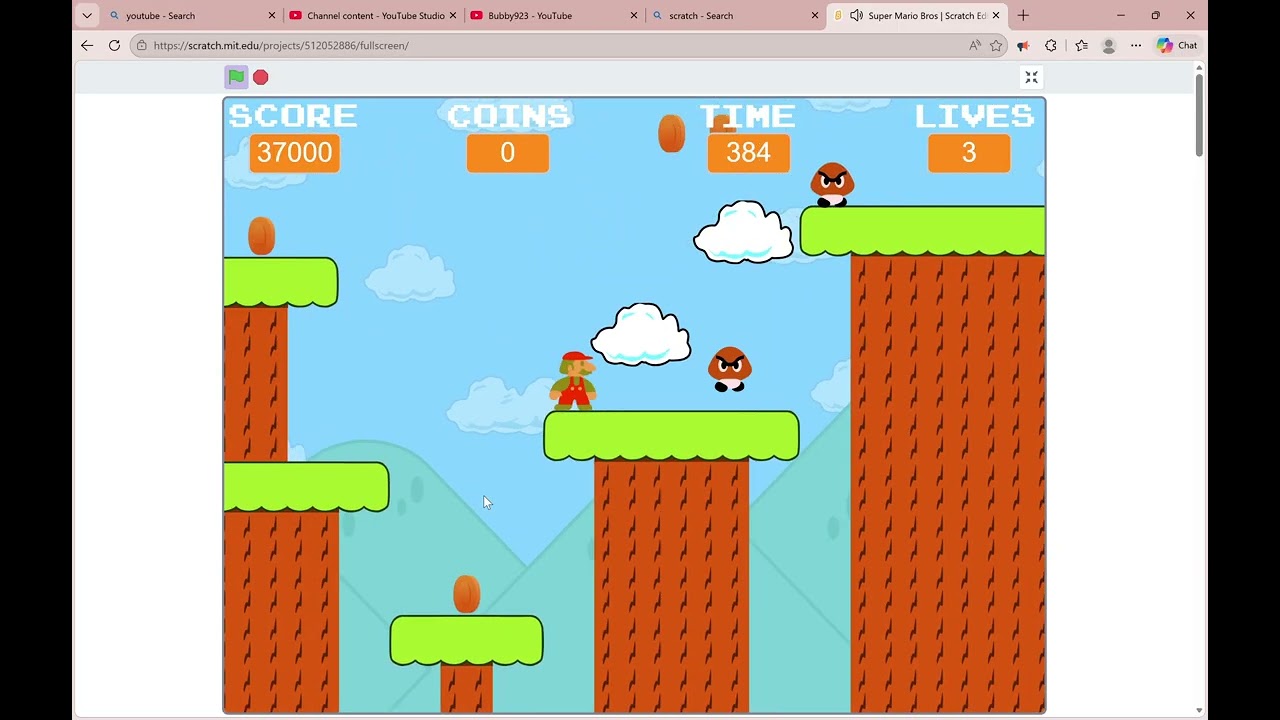Screen dimensions: 1280x720
Task: Click the coin above the upper left platform
Action: coord(261,236)
